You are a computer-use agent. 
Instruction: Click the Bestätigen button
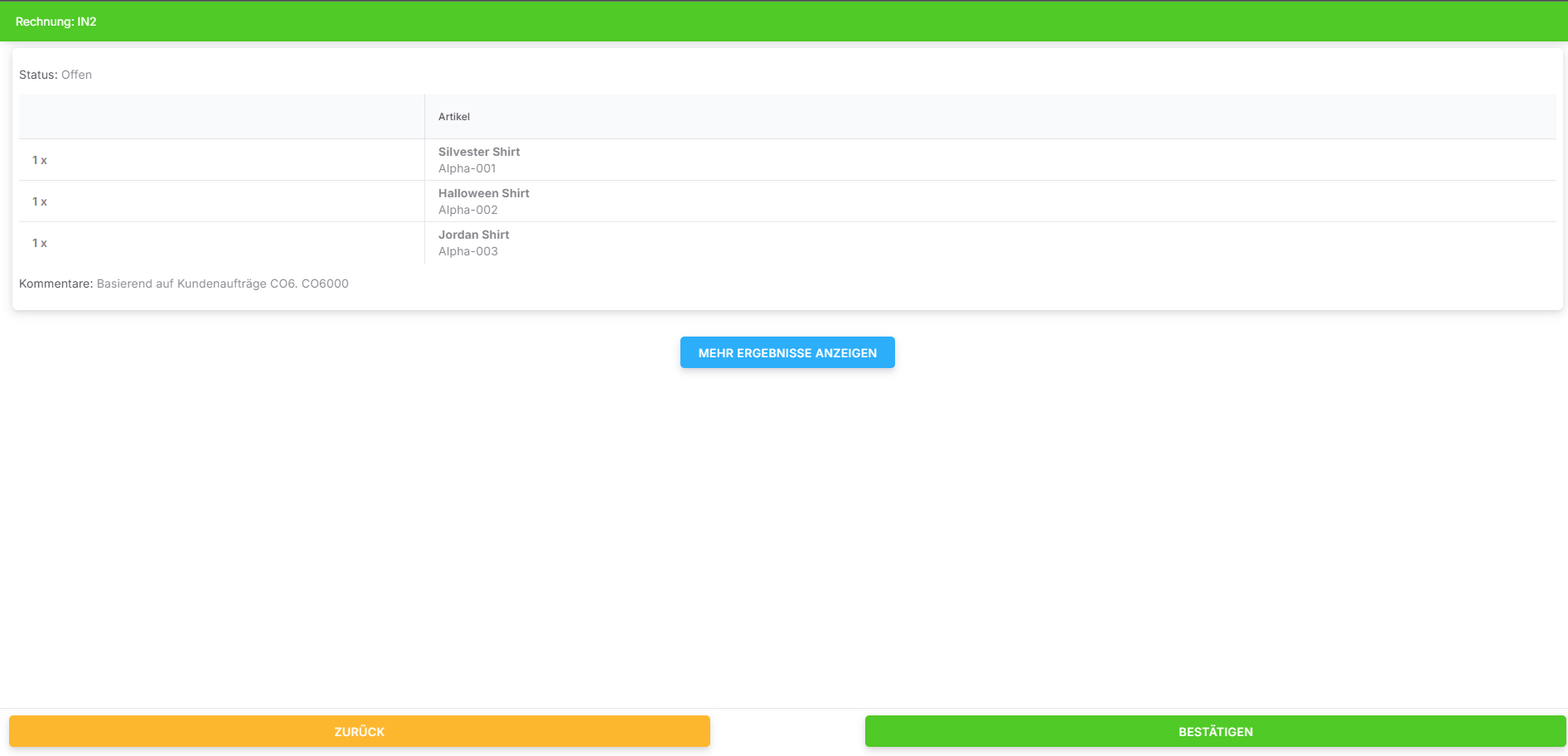(1215, 731)
